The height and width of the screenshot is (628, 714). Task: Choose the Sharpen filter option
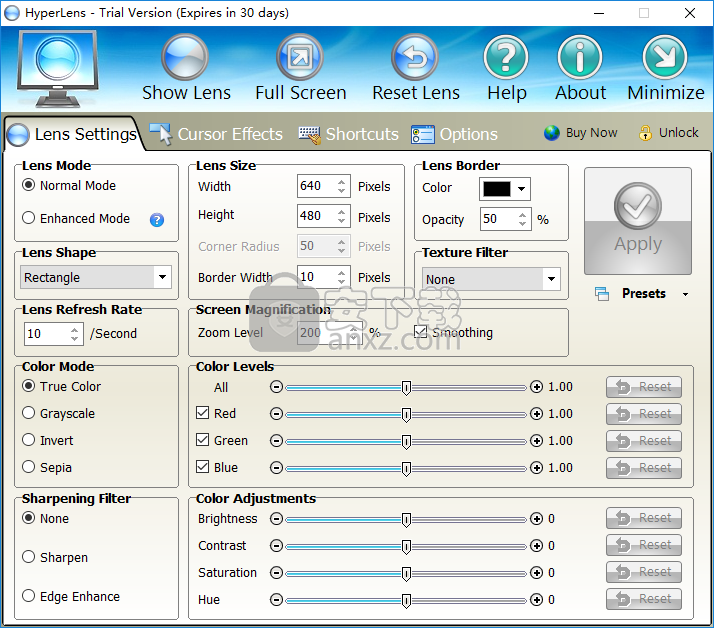coord(28,557)
